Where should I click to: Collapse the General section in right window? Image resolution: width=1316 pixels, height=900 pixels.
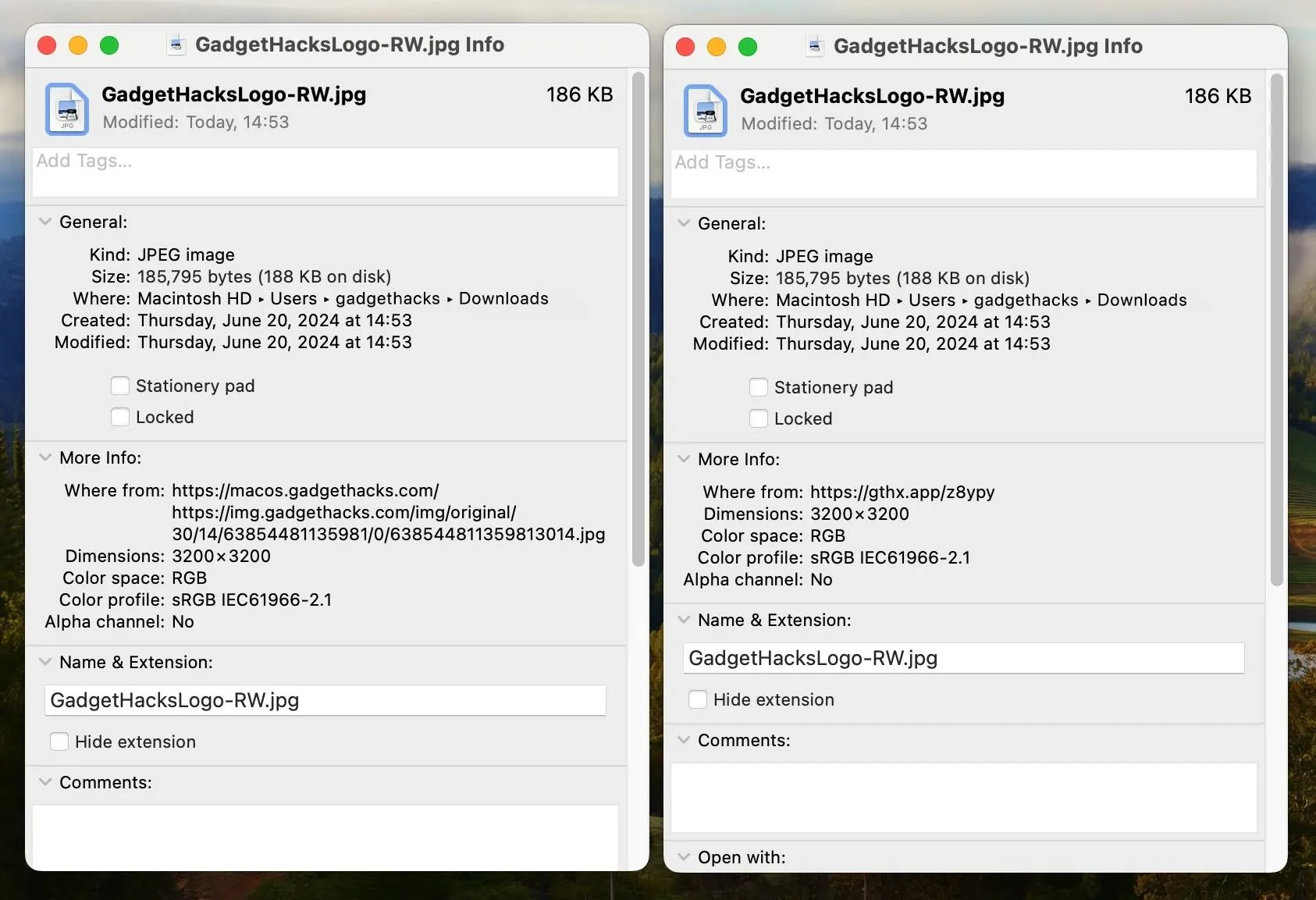pos(684,223)
